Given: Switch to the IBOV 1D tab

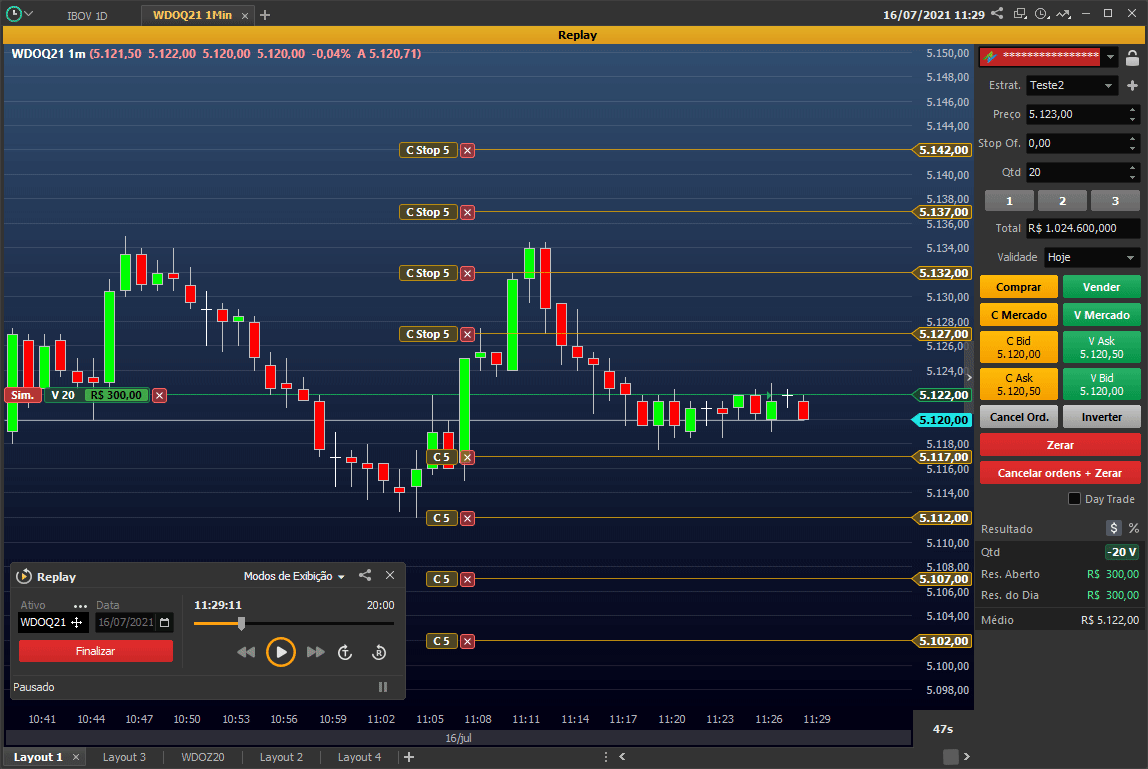Looking at the screenshot, I should [87, 15].
